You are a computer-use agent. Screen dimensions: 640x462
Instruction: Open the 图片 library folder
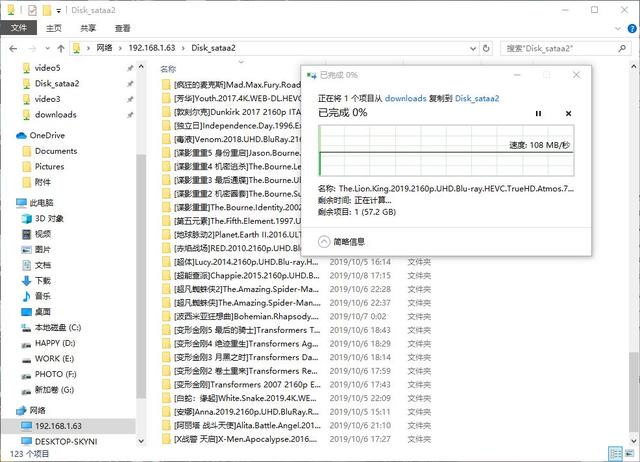[42, 249]
